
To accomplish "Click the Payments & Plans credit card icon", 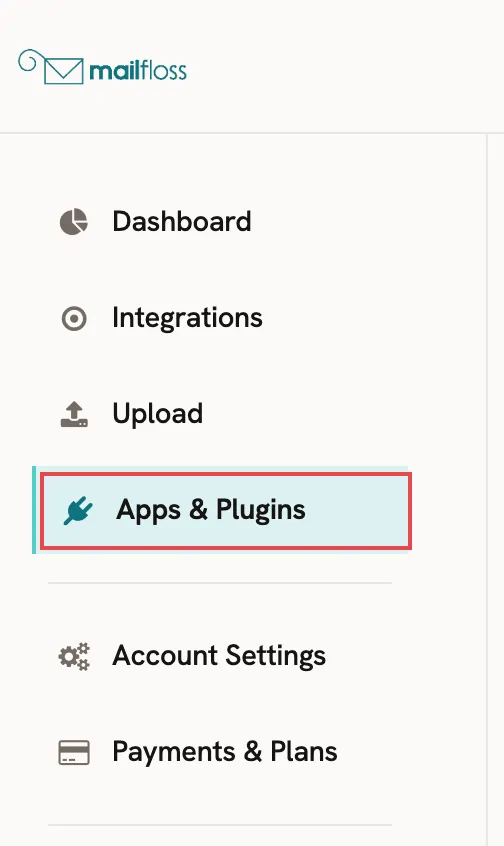I will (x=74, y=753).
